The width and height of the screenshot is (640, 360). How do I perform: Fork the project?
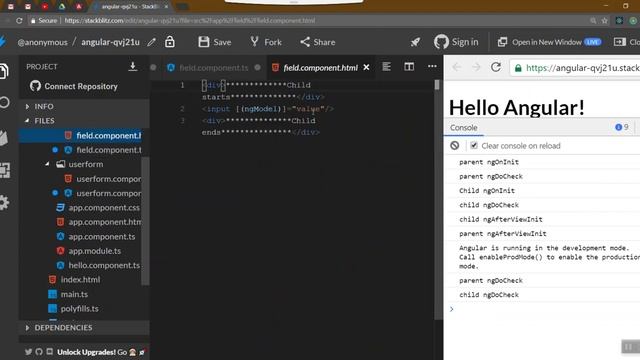click(266, 42)
